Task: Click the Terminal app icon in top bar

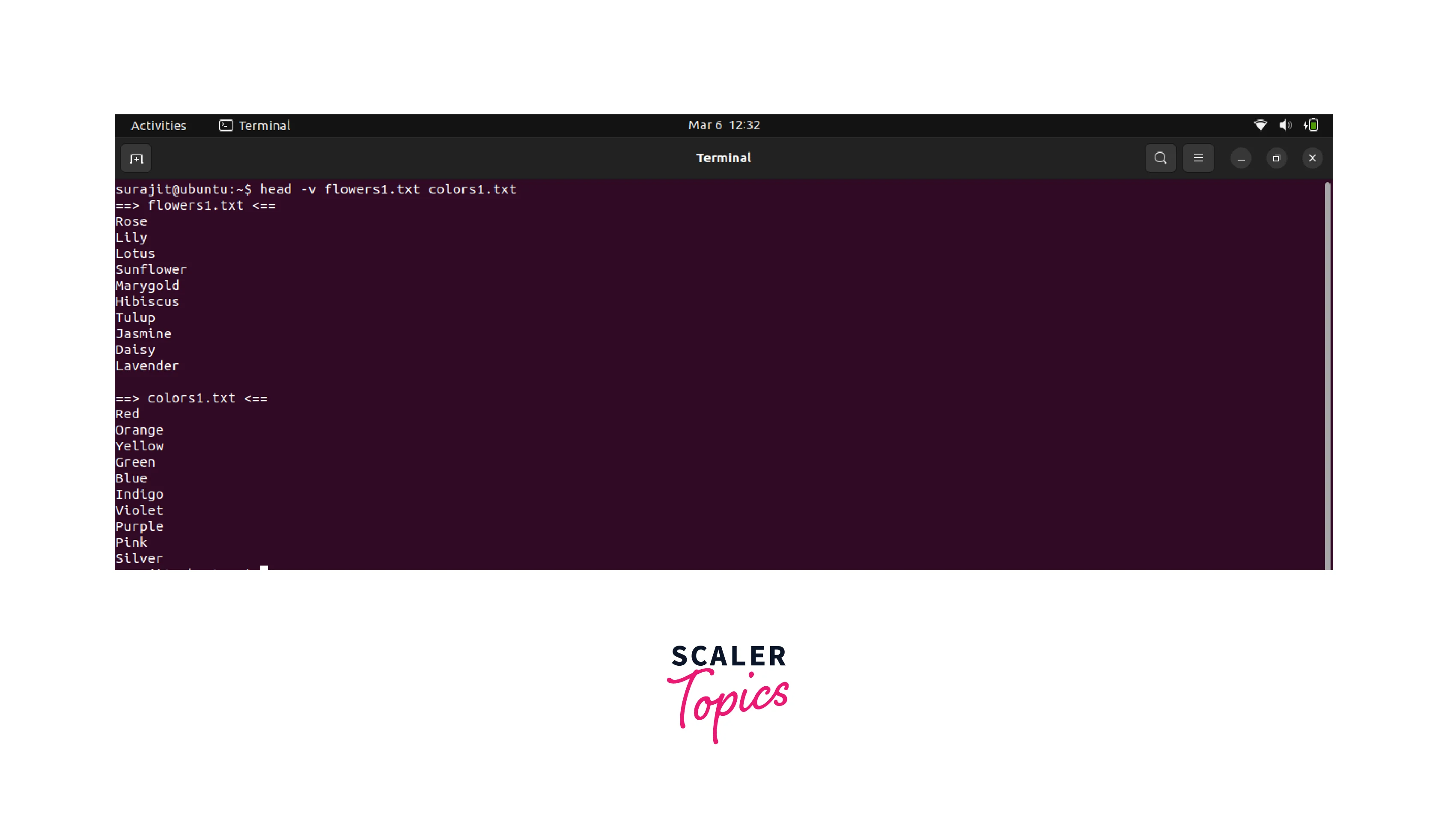Action: (x=226, y=125)
